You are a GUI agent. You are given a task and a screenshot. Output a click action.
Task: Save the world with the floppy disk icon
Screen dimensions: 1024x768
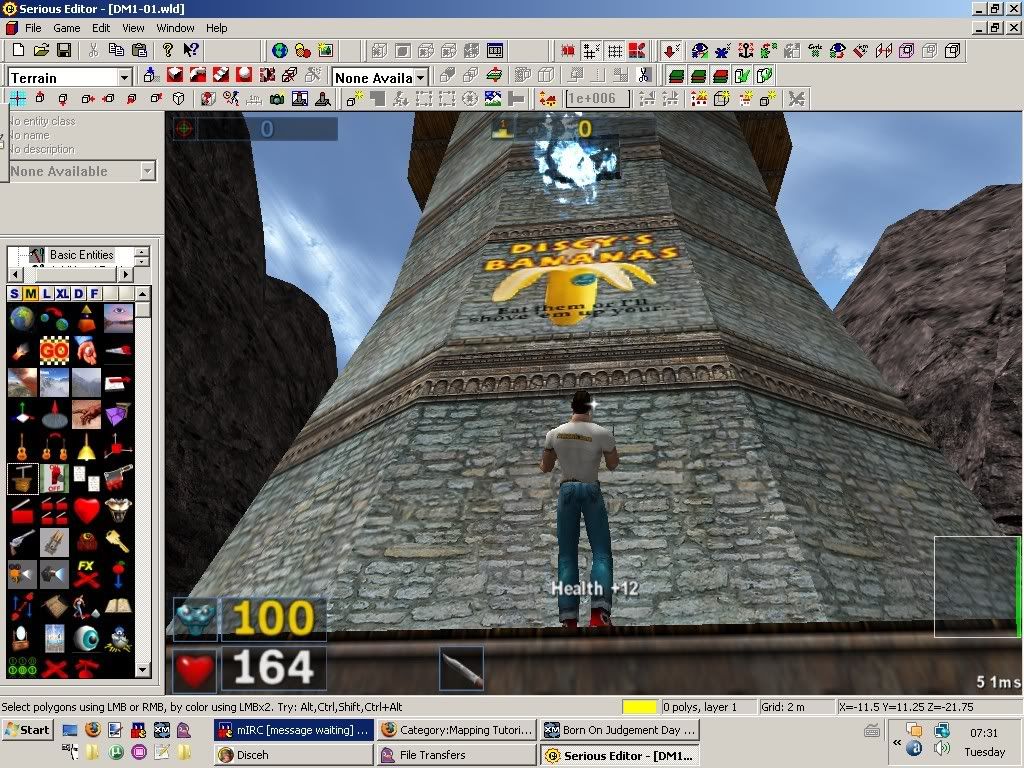(64, 50)
